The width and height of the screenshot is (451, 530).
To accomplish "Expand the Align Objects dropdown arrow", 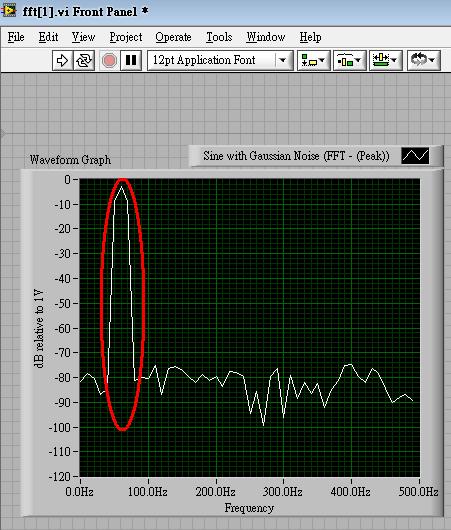I will (x=322, y=61).
